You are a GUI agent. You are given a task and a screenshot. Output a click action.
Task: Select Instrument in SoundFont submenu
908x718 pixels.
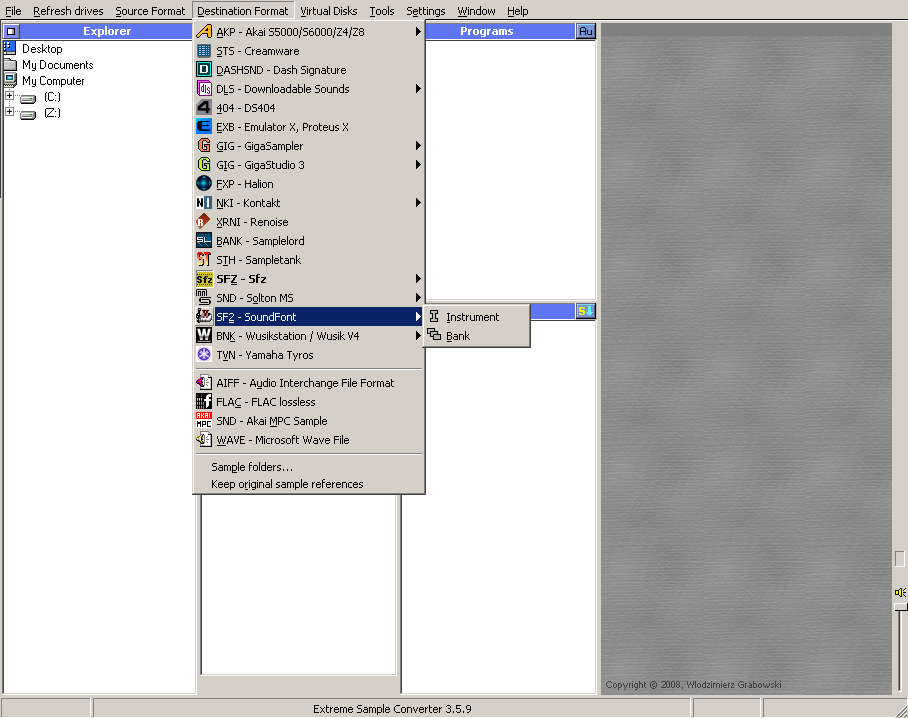(x=477, y=317)
